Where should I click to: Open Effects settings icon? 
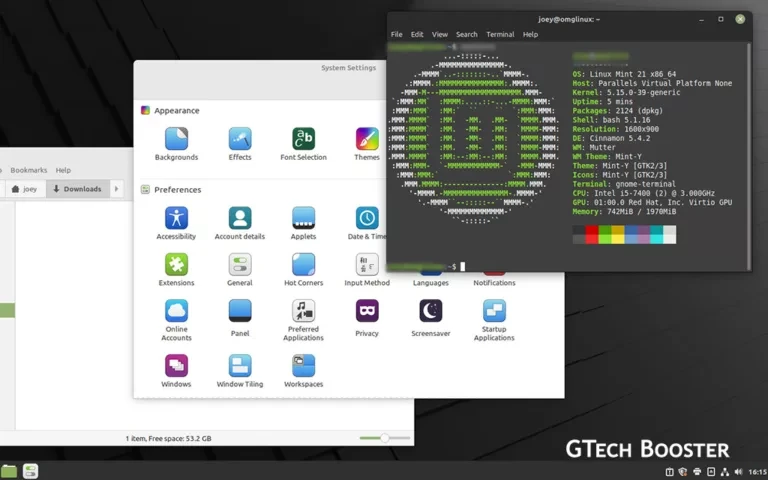coord(240,139)
